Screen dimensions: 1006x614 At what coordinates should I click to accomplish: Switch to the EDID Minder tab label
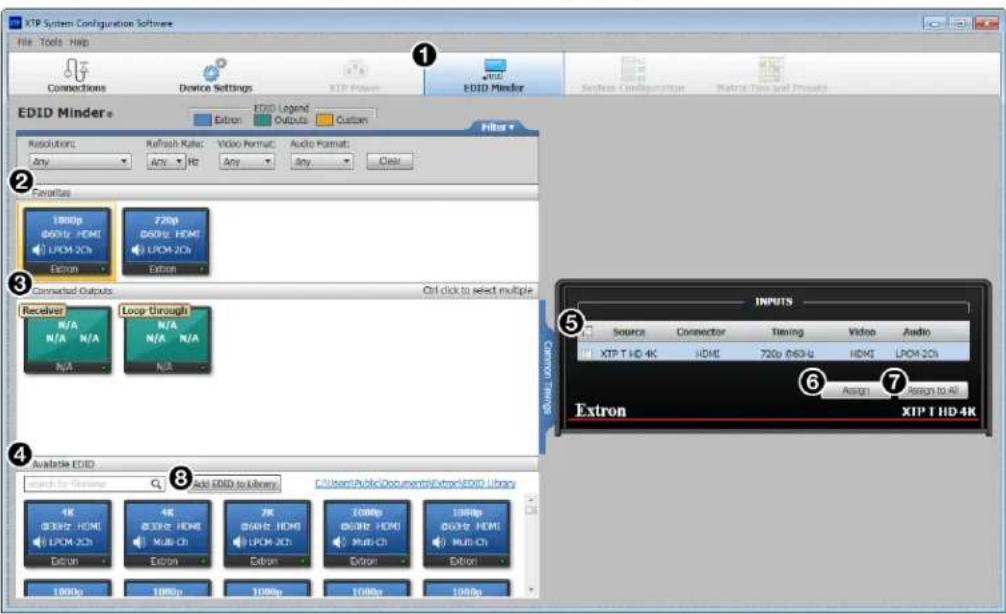(494, 88)
